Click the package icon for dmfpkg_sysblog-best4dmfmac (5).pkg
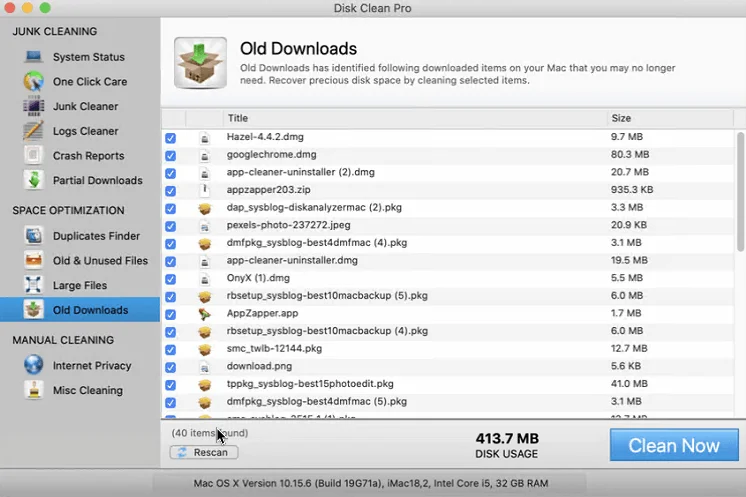Screen dimensions: 746x497 click(x=205, y=402)
